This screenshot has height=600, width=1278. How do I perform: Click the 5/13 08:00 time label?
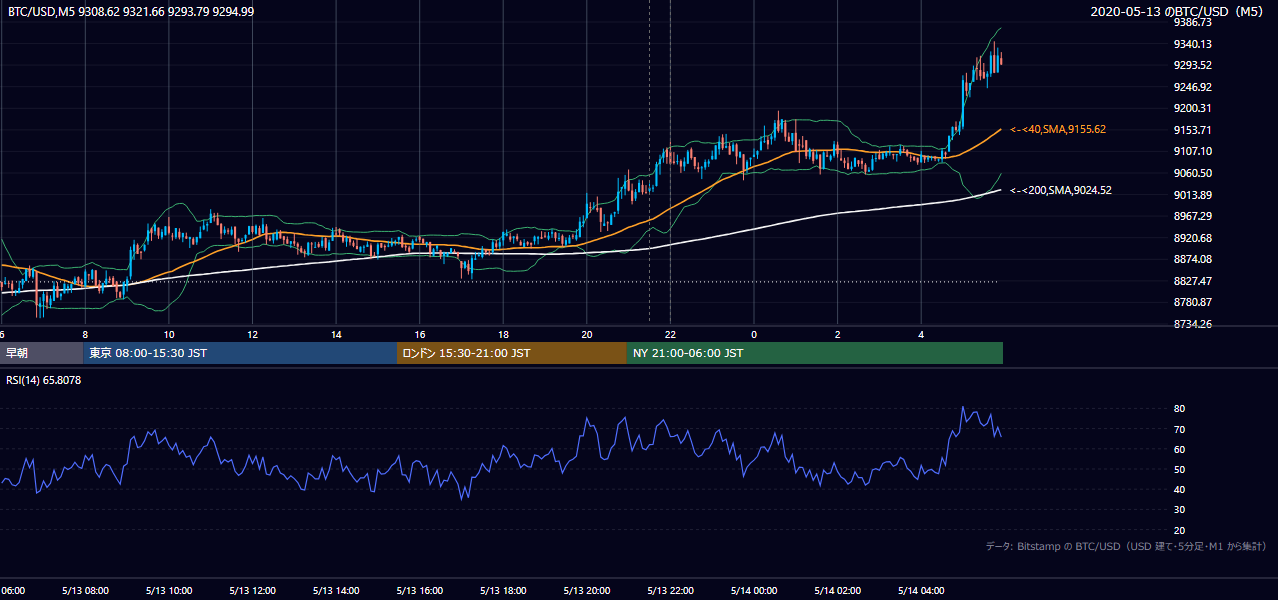[x=86, y=591]
